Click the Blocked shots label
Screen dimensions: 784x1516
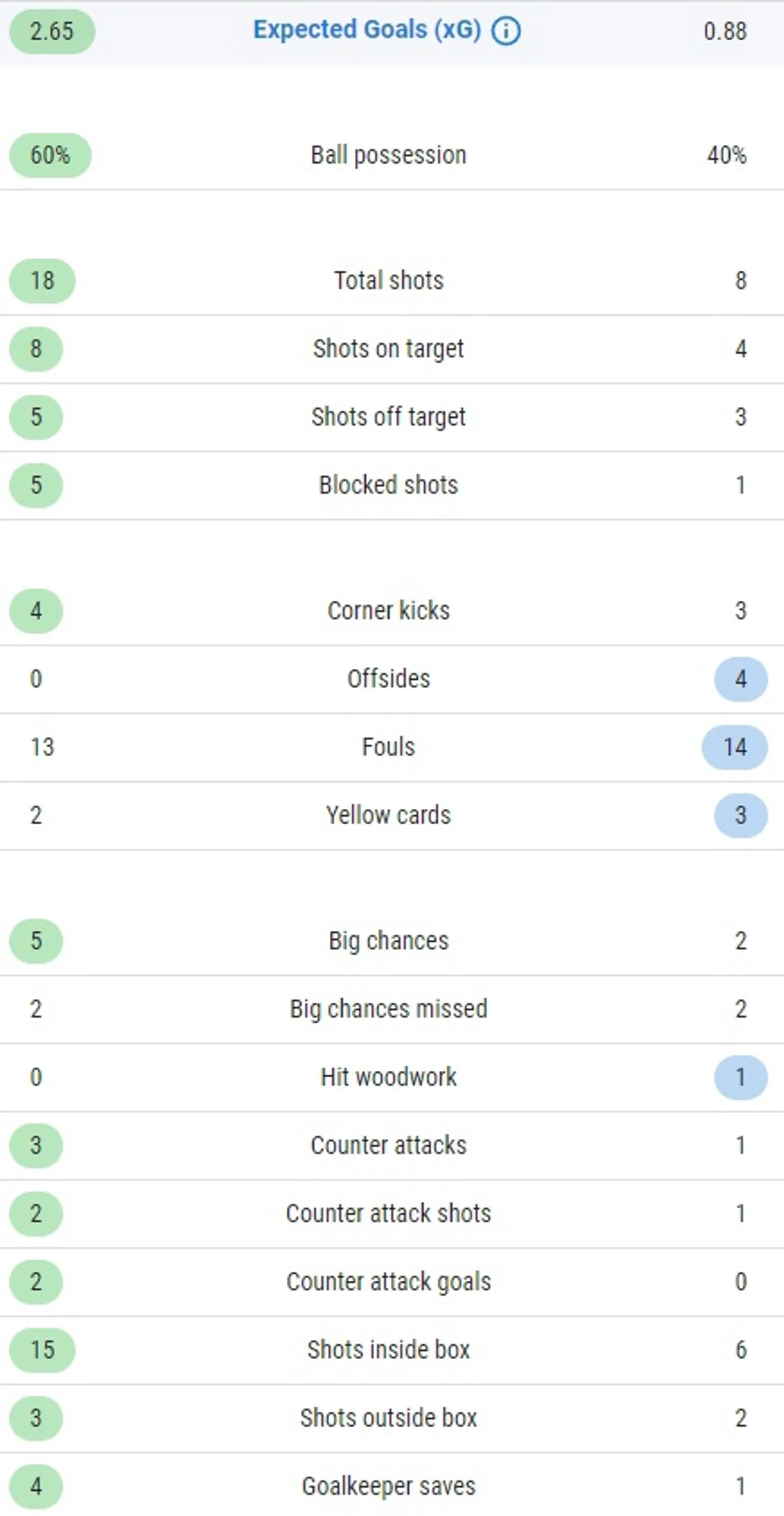[388, 485]
